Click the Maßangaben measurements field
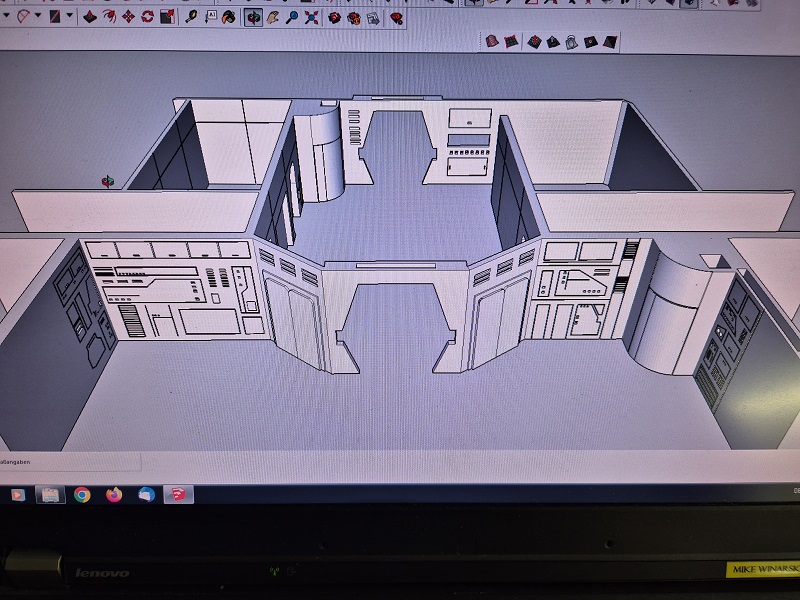Viewport: 800px width, 600px height. [70, 461]
